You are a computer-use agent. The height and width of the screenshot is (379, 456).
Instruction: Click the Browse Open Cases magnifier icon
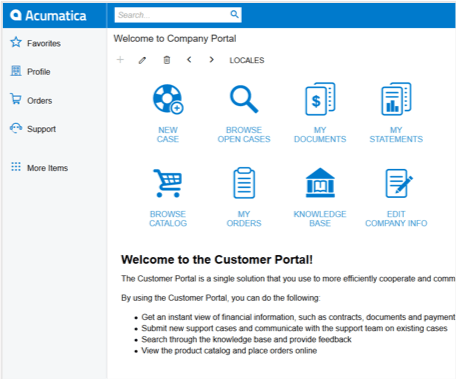tap(244, 99)
